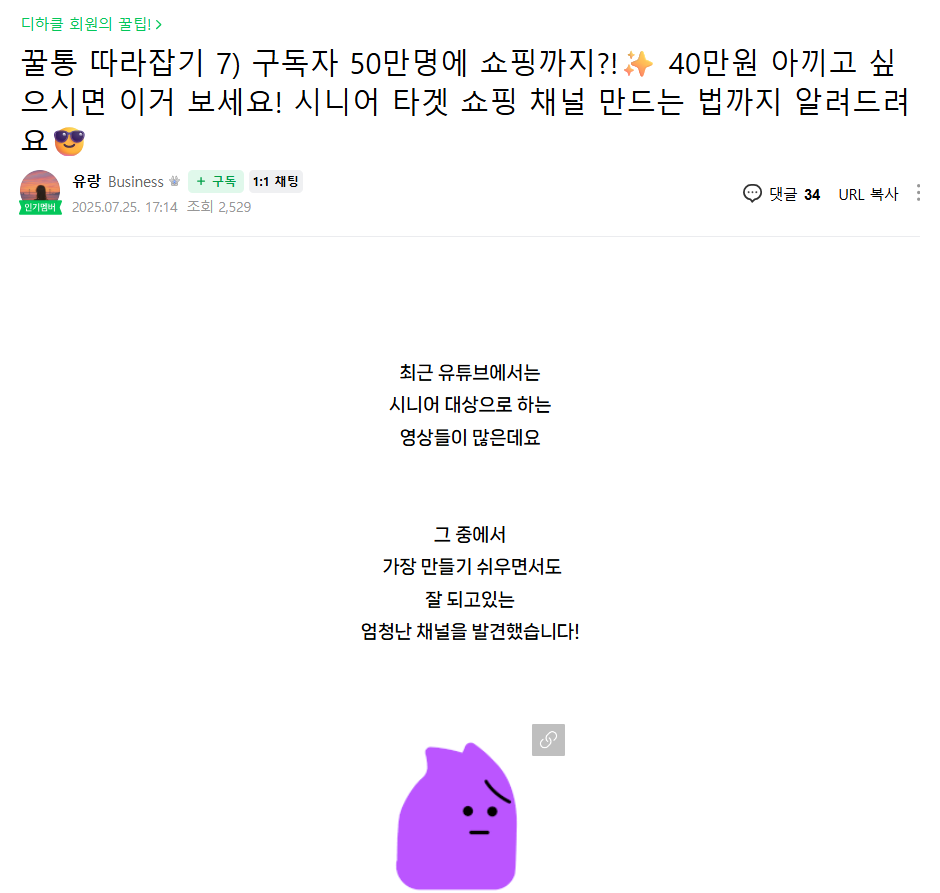The width and height of the screenshot is (940, 893).
Task: Click the post date 2025.07.25. 17:14
Action: [125, 207]
